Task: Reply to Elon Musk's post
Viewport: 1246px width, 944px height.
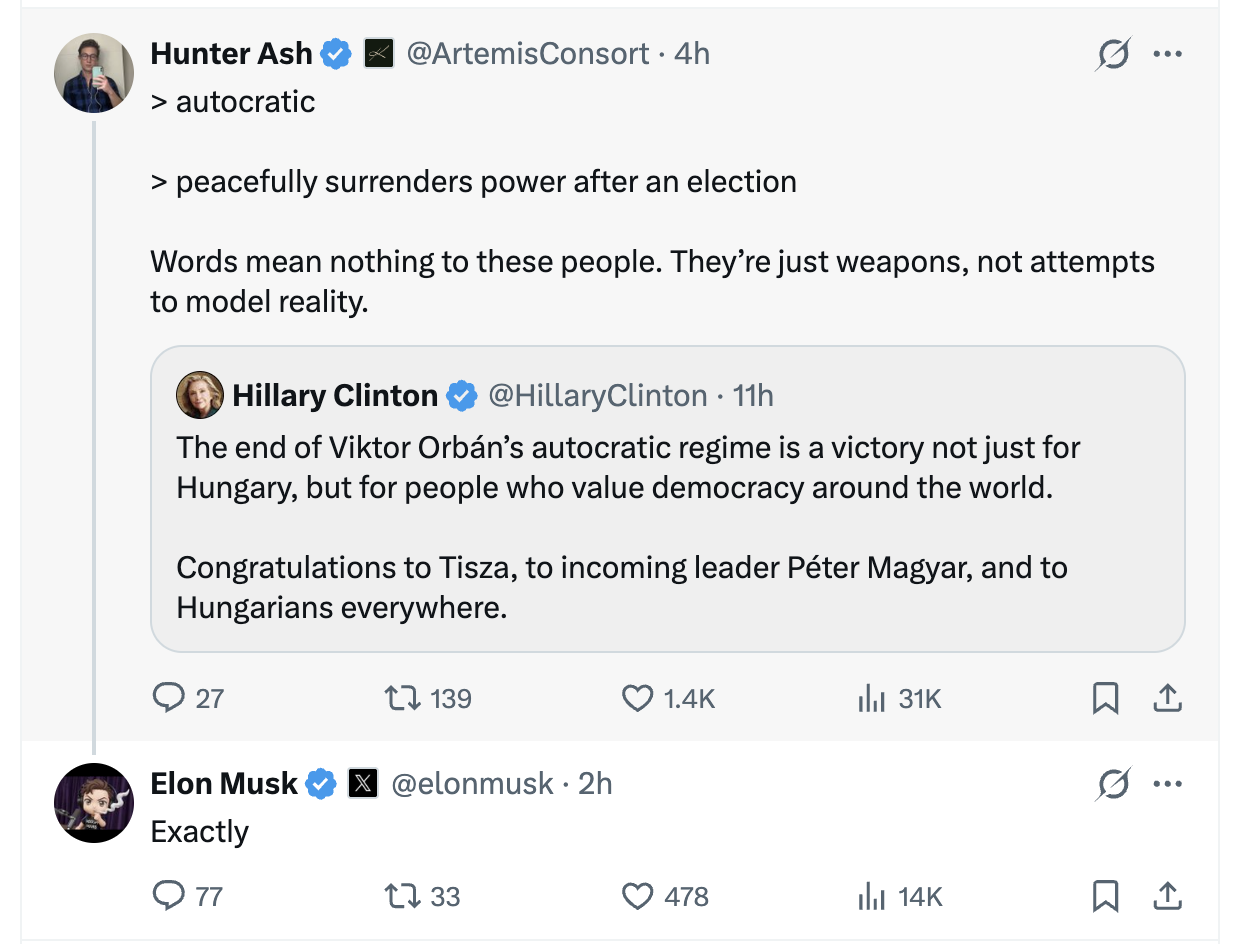Action: tap(168, 895)
